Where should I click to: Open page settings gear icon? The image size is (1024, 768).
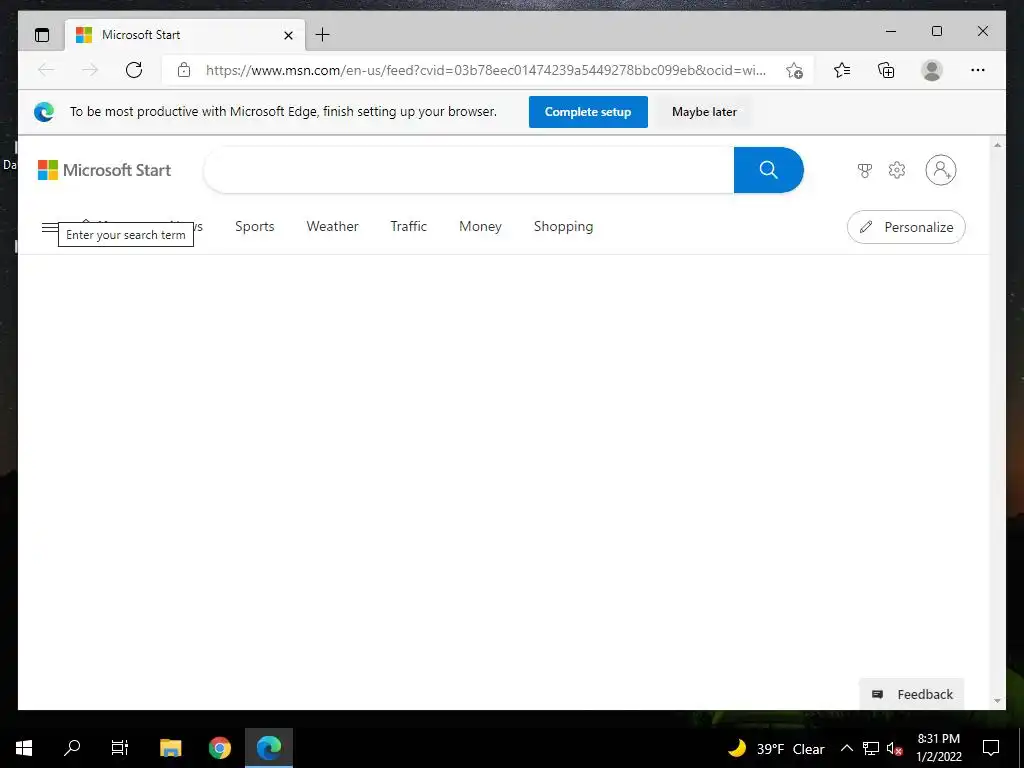[x=897, y=170]
